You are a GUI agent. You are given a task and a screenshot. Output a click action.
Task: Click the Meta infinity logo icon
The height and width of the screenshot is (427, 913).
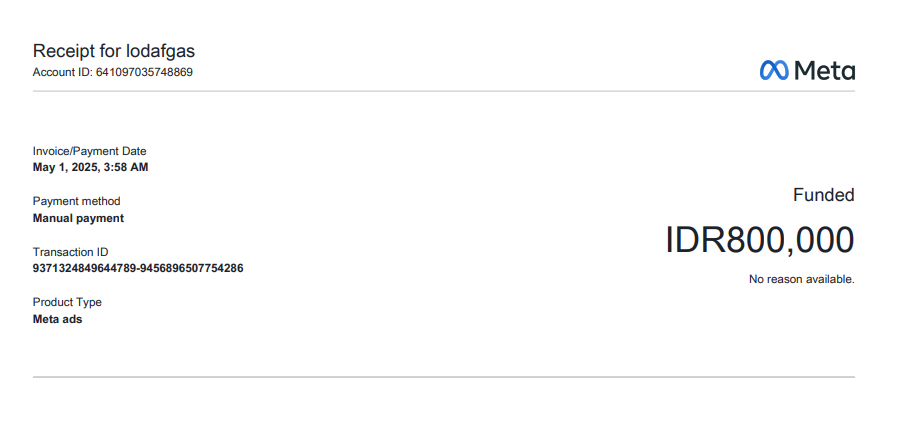point(774,70)
